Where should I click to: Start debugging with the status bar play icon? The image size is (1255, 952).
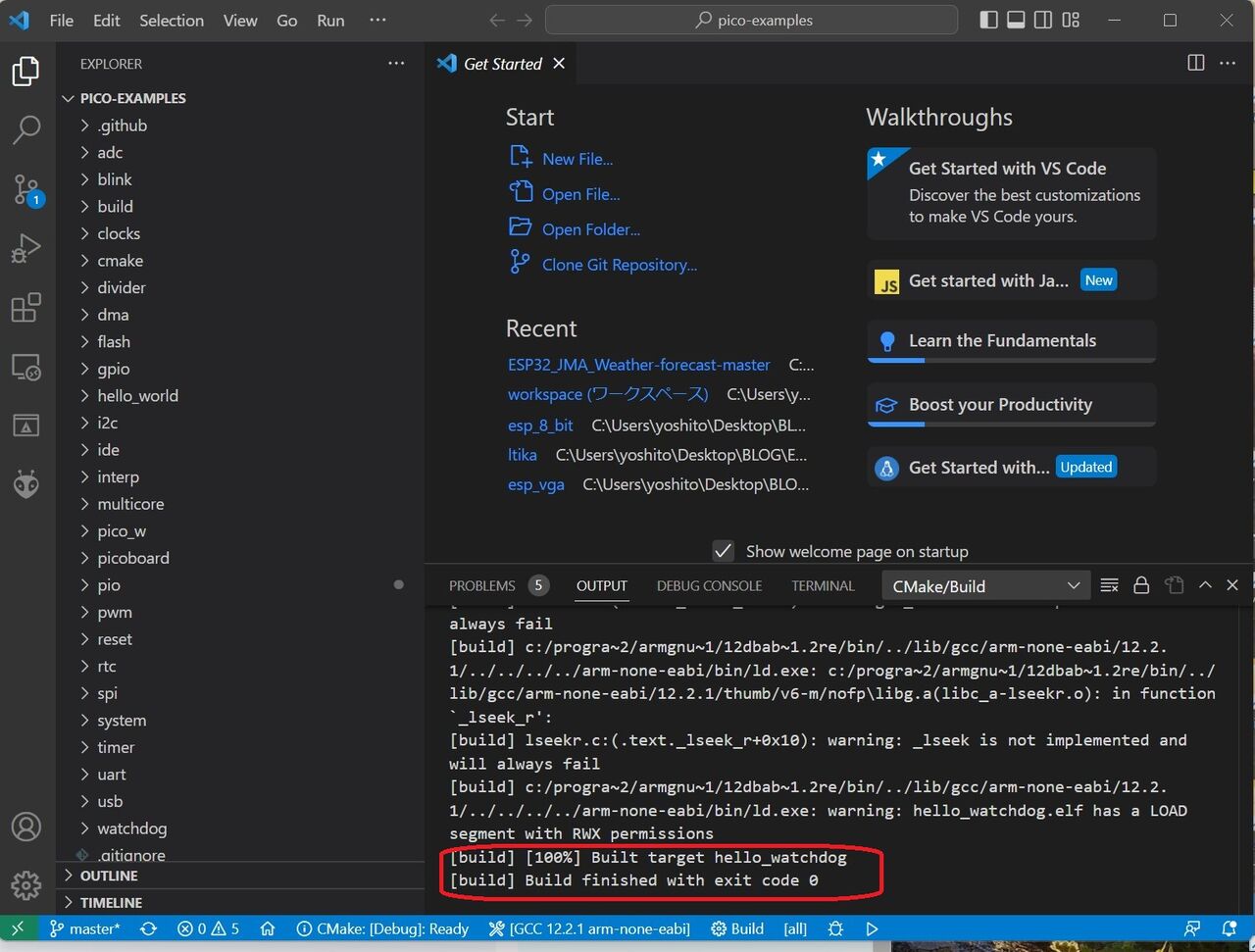[873, 927]
